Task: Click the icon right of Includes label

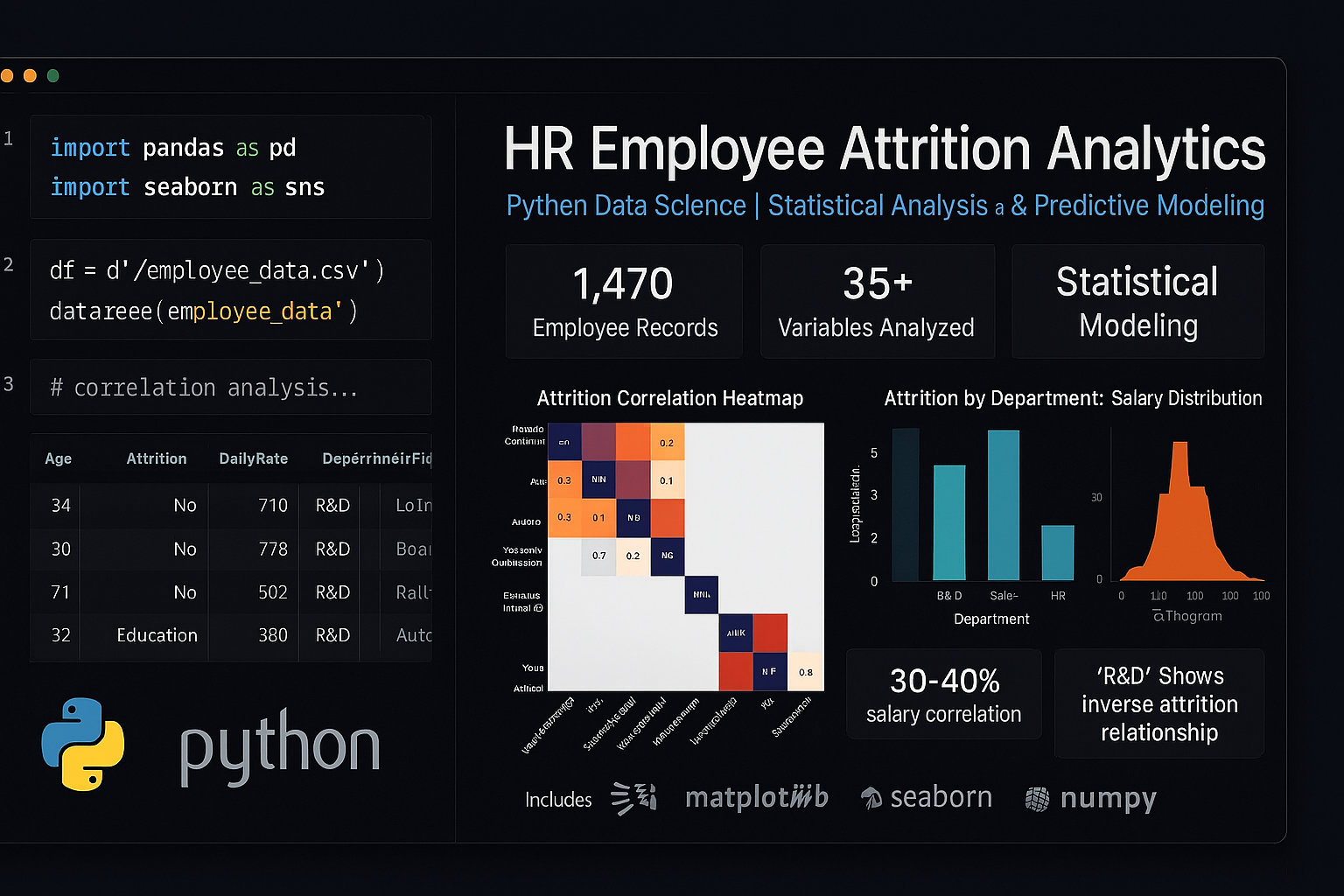Action: click(633, 798)
